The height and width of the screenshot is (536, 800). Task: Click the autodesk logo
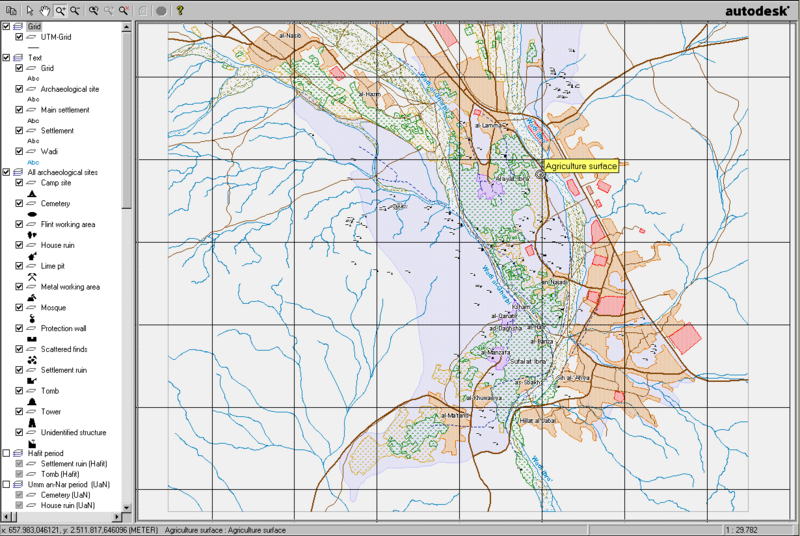click(759, 10)
